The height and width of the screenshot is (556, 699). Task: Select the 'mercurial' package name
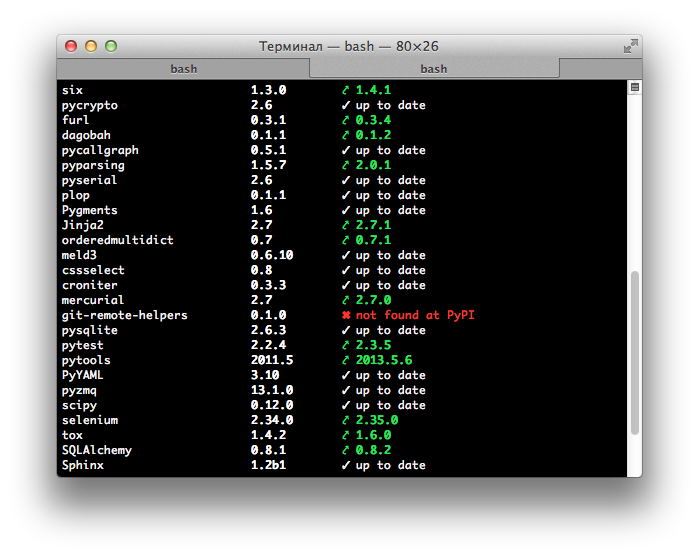click(x=93, y=300)
